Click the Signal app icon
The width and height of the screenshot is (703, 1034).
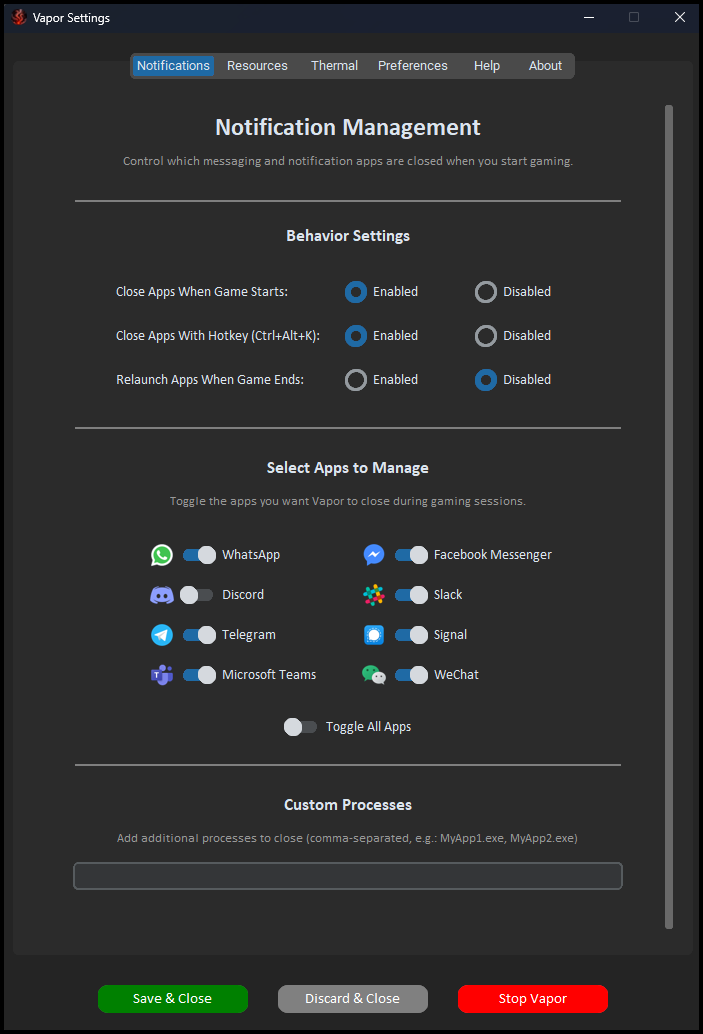coord(373,634)
